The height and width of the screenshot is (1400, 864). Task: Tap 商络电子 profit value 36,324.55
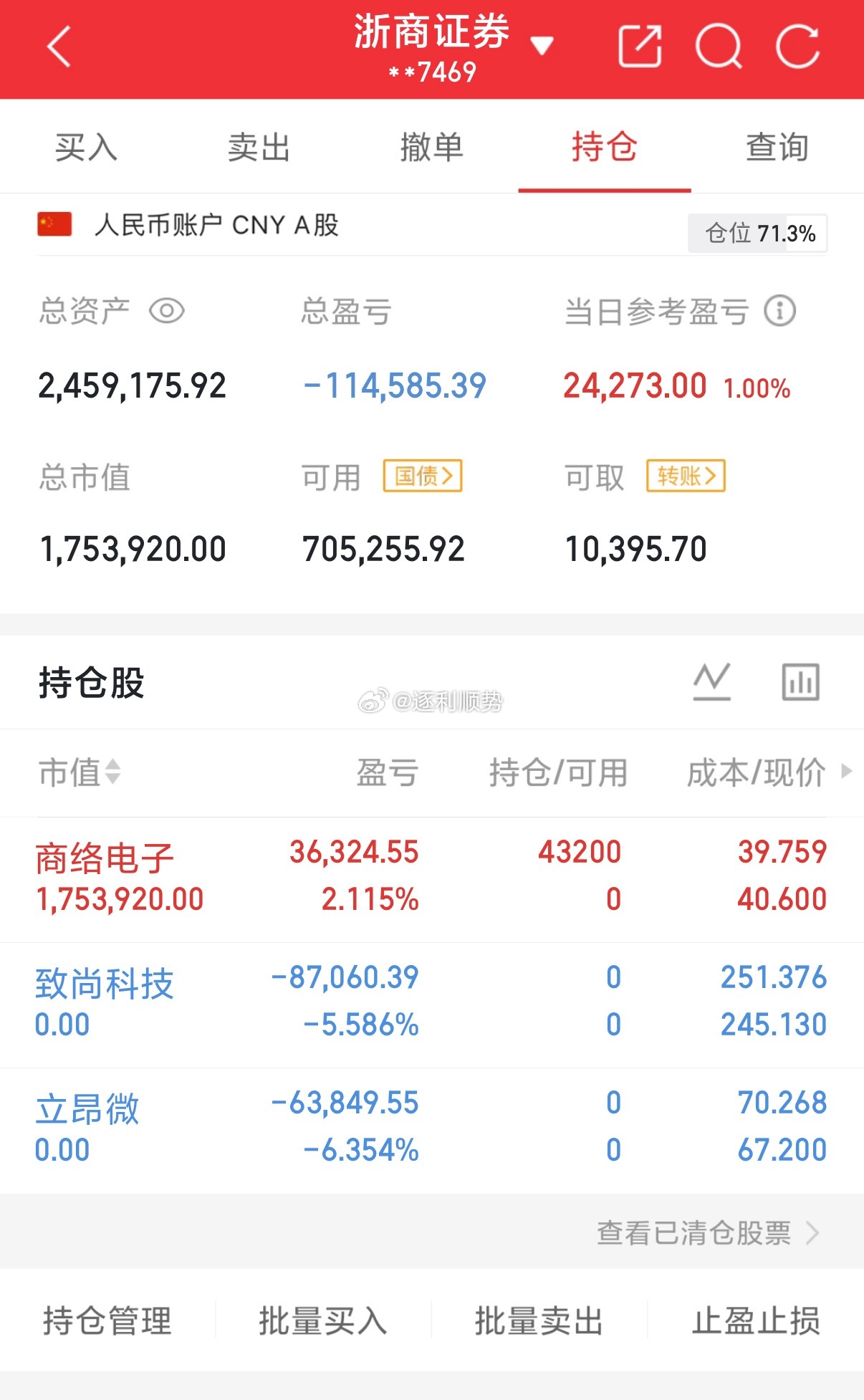(x=354, y=852)
